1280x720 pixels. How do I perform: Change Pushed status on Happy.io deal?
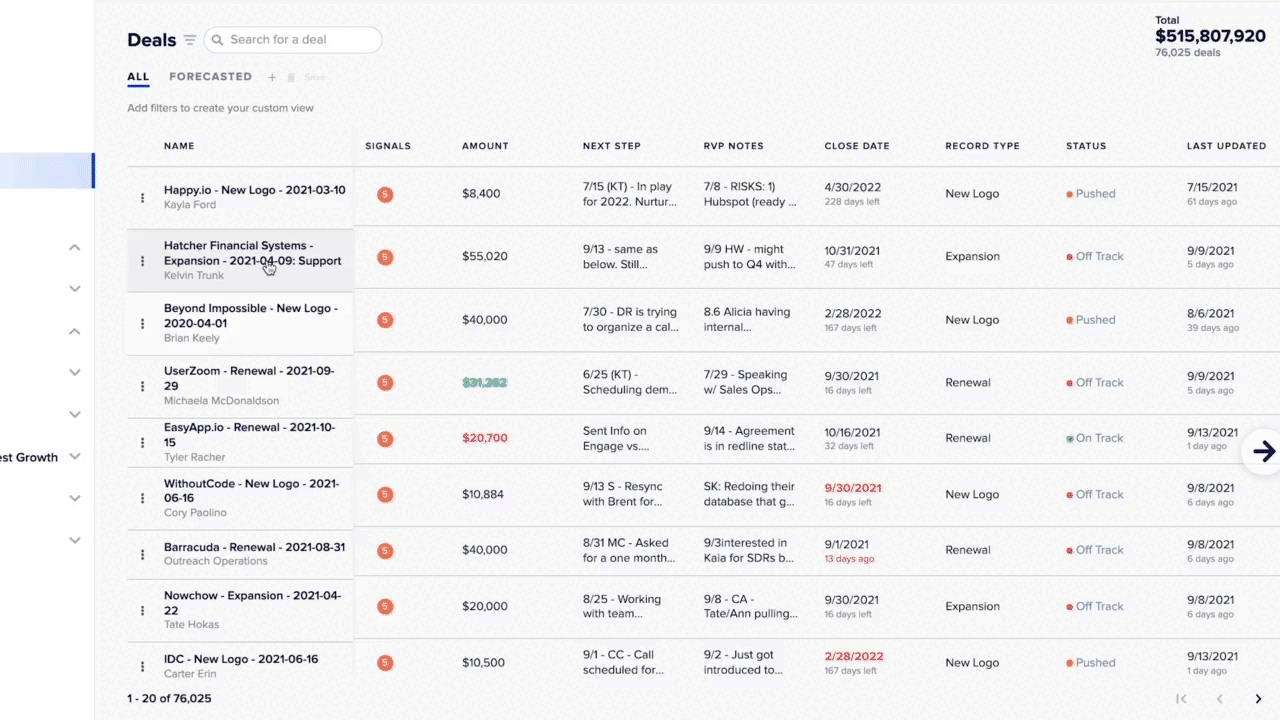point(1090,194)
